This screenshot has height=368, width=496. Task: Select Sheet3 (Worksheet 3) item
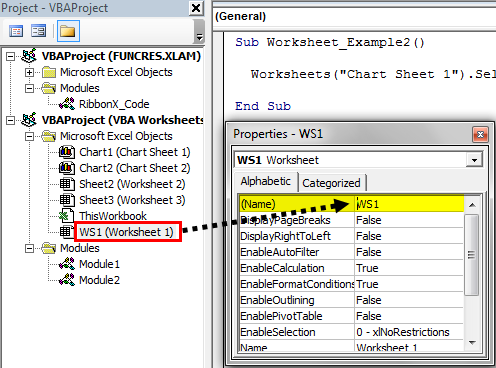coord(132,200)
